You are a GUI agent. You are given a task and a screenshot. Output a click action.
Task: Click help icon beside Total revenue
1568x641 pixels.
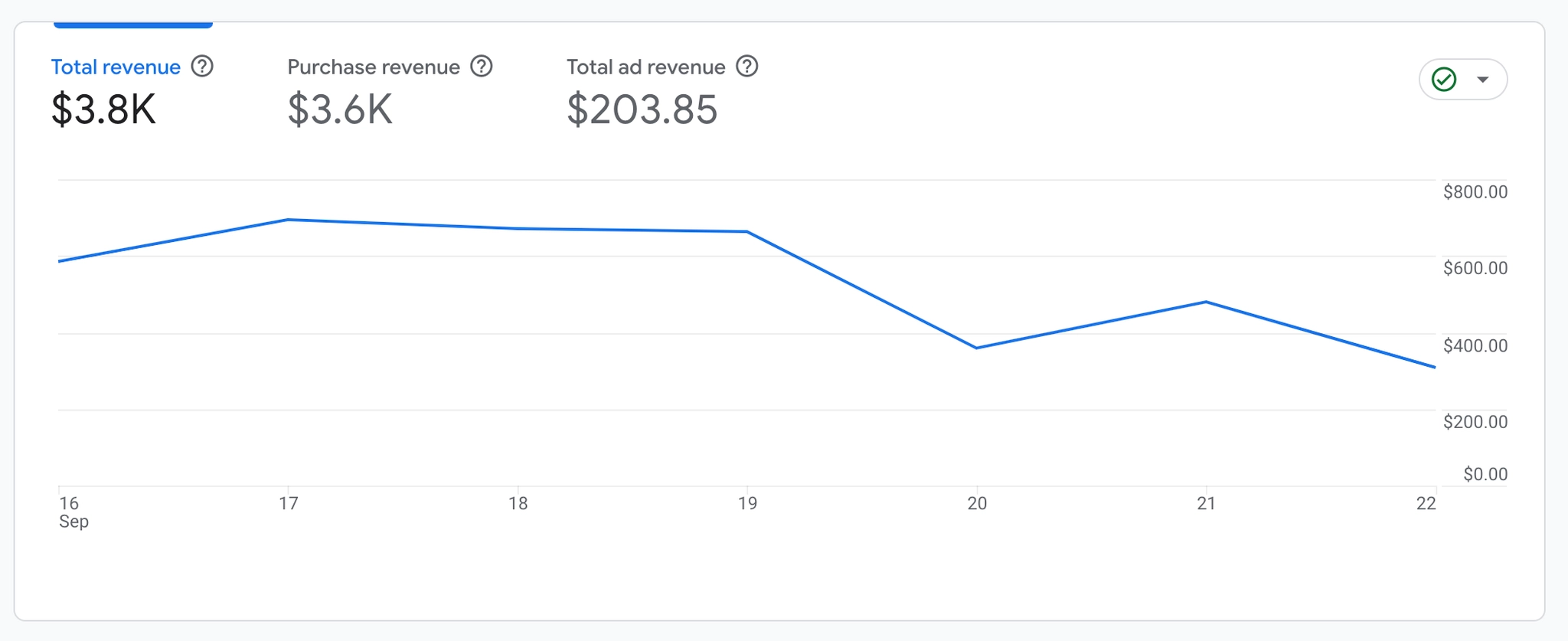coord(202,67)
